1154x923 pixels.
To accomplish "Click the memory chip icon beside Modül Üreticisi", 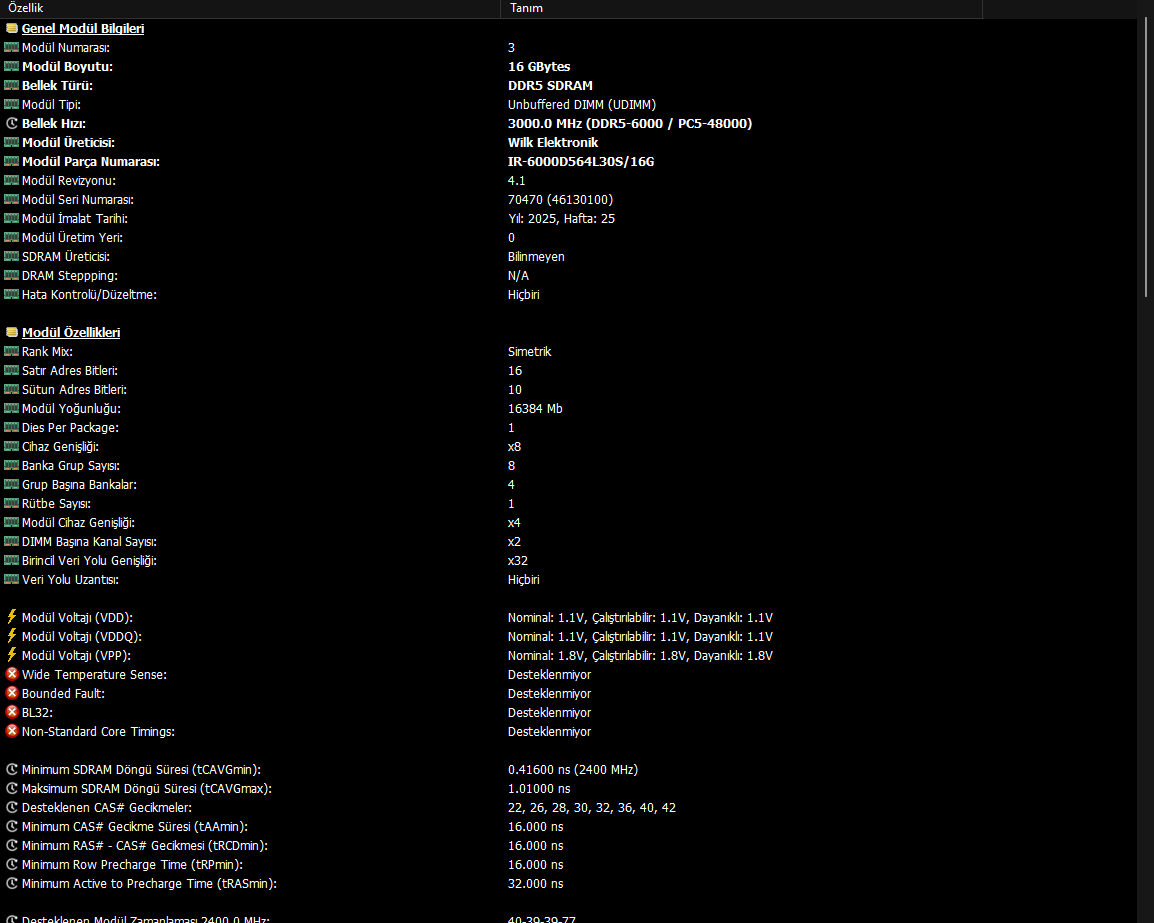I will [12, 142].
